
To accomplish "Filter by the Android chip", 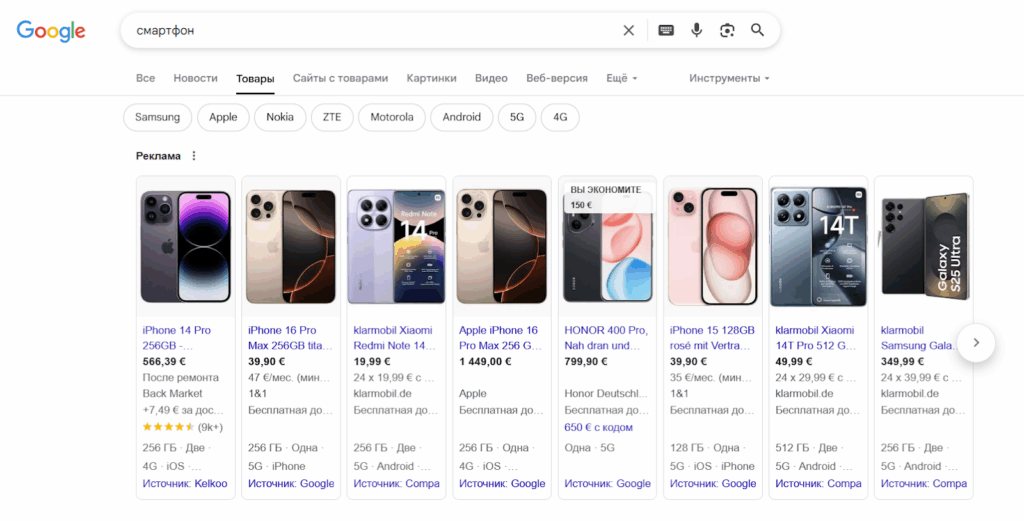I will coord(462,118).
